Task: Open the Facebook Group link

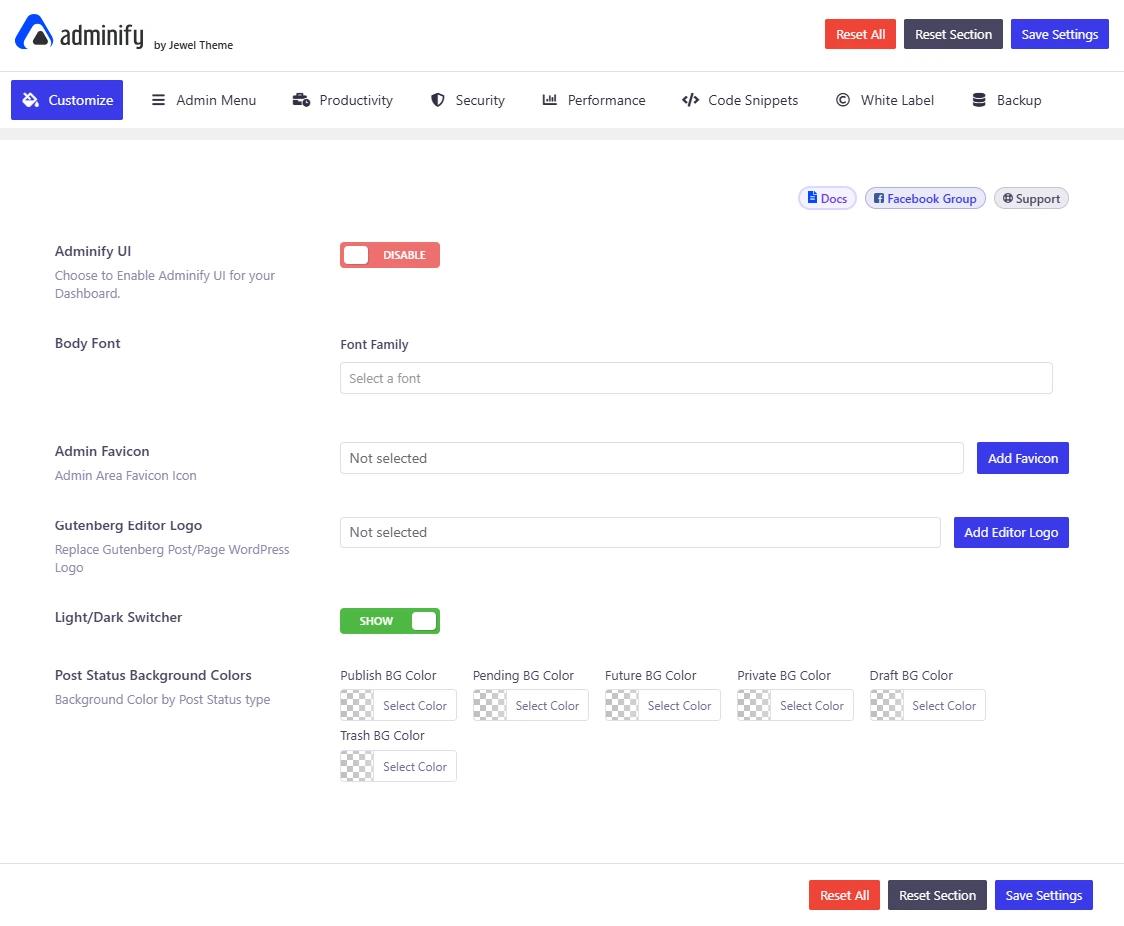Action: click(924, 198)
